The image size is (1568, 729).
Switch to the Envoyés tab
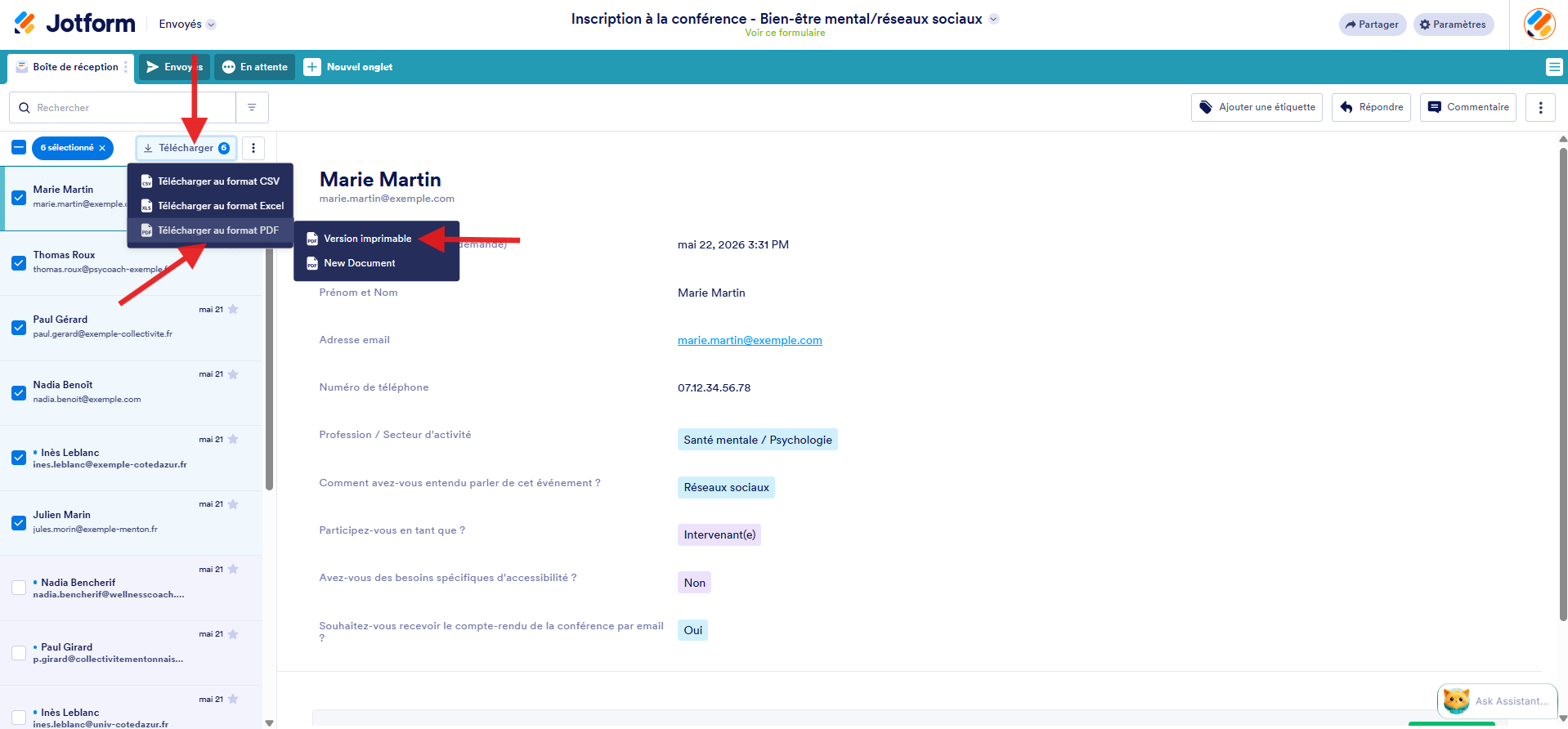click(x=174, y=67)
